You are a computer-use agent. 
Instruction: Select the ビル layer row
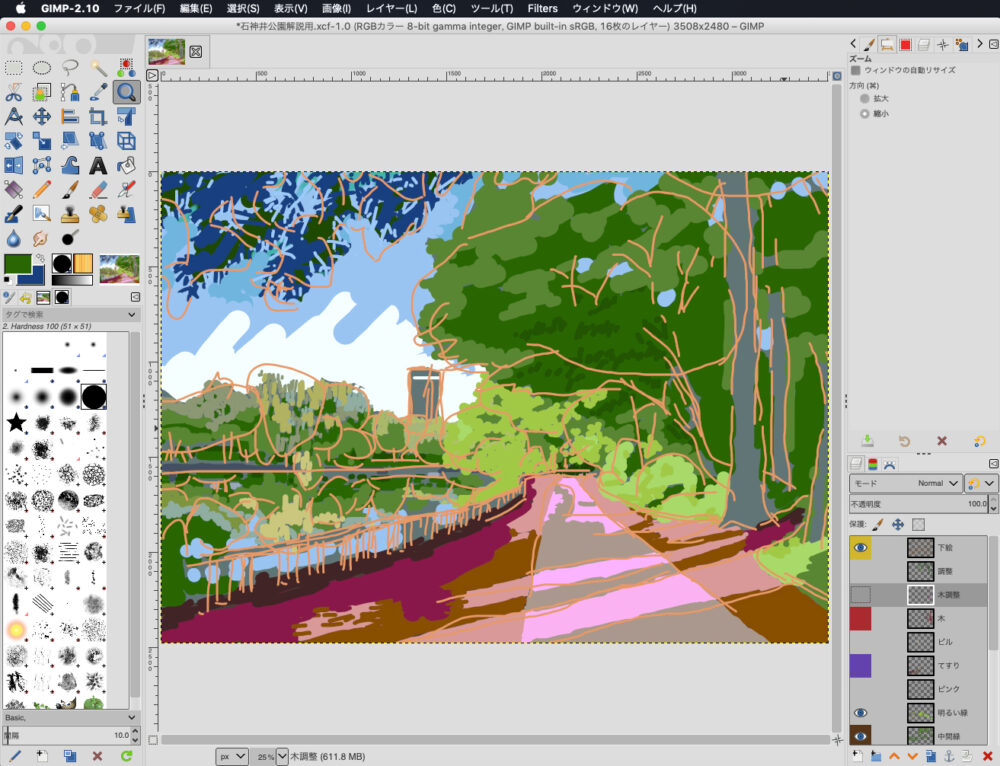[x=945, y=642]
